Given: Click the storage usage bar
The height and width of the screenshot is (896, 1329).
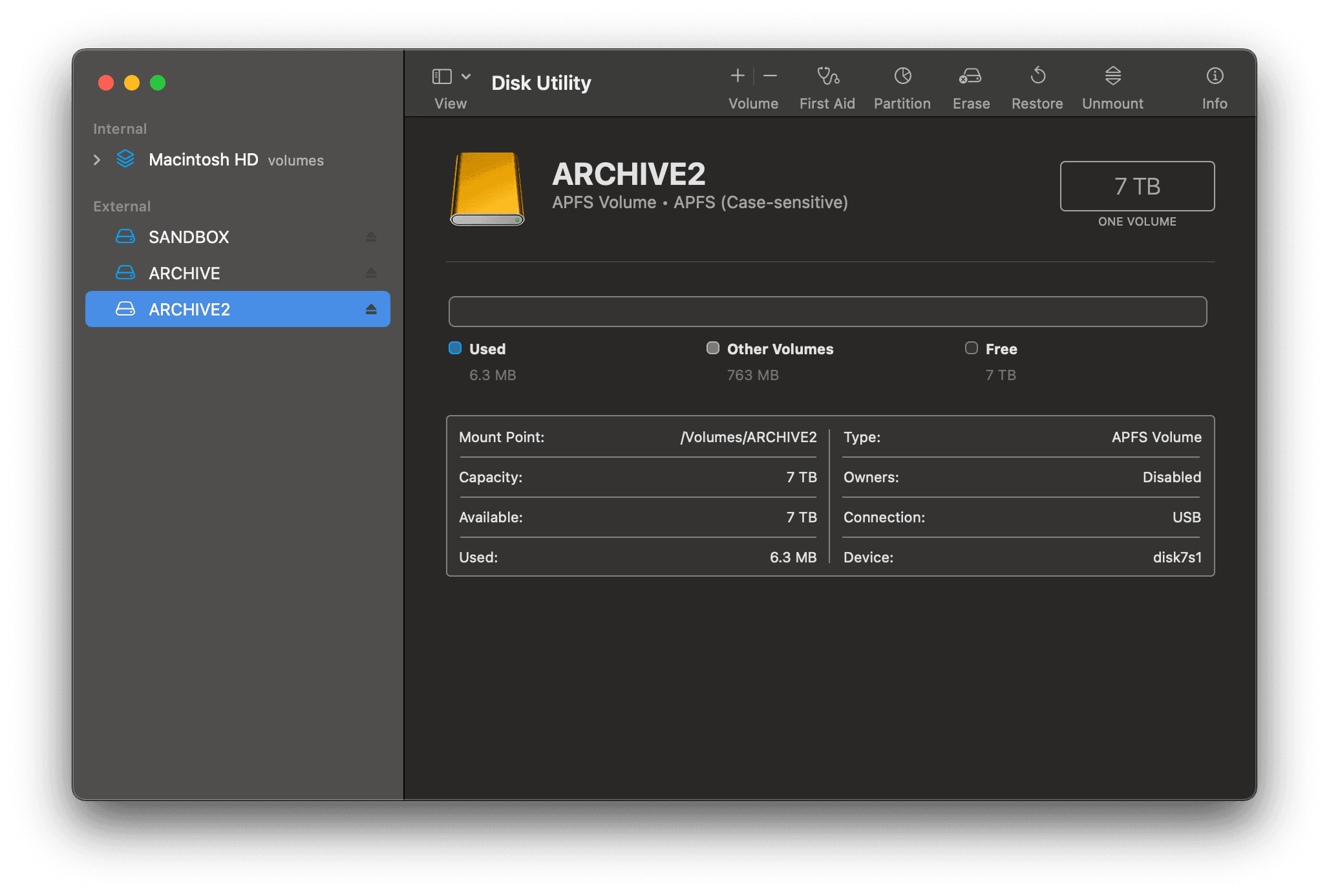Looking at the screenshot, I should [x=827, y=311].
